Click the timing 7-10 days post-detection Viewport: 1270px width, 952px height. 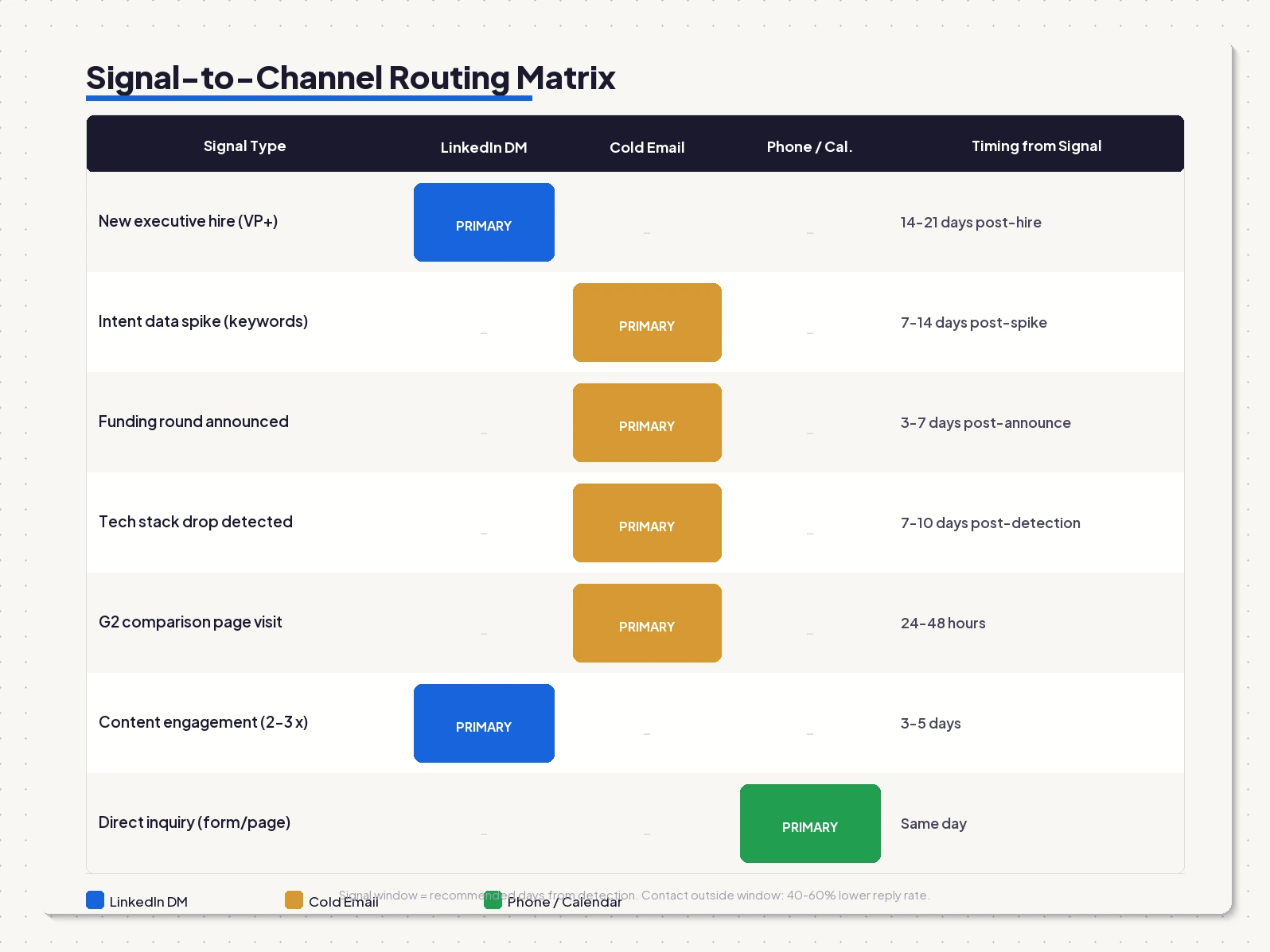click(991, 523)
